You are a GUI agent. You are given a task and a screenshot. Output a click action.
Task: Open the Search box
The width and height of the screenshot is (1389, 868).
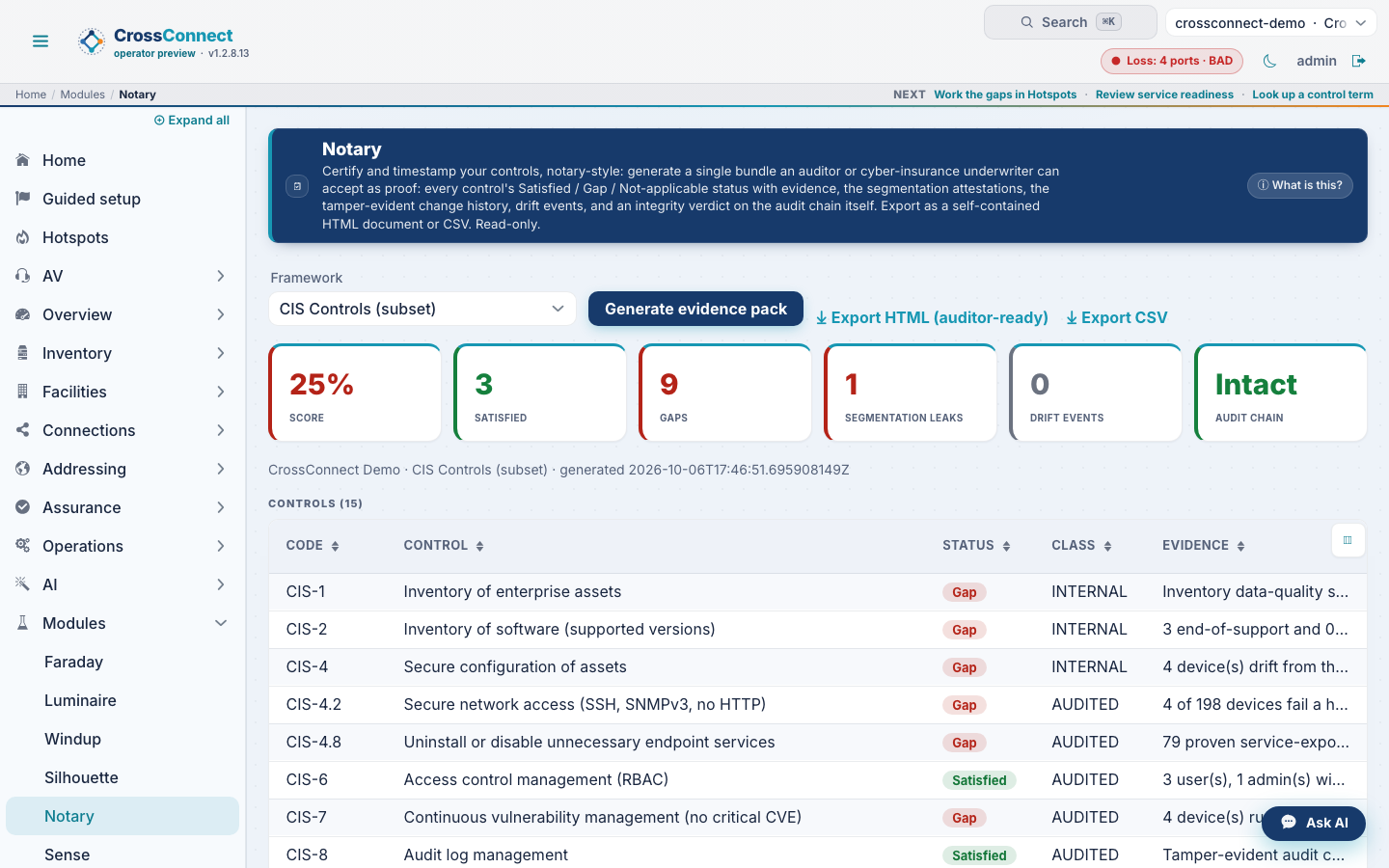1070,22
